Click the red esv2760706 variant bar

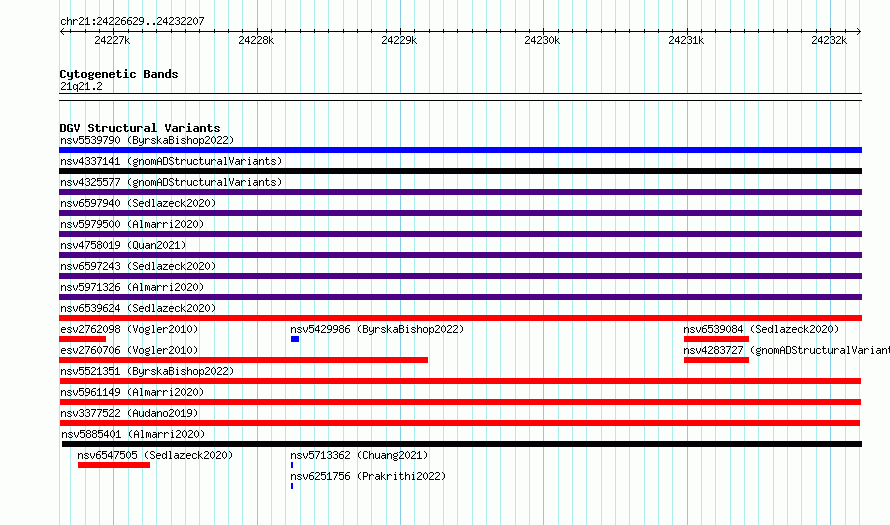(244, 360)
